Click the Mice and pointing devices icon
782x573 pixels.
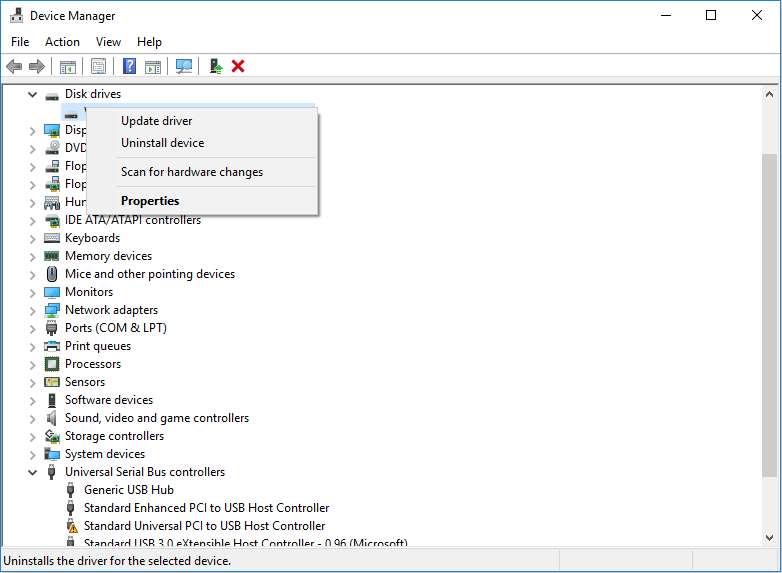[x=52, y=274]
